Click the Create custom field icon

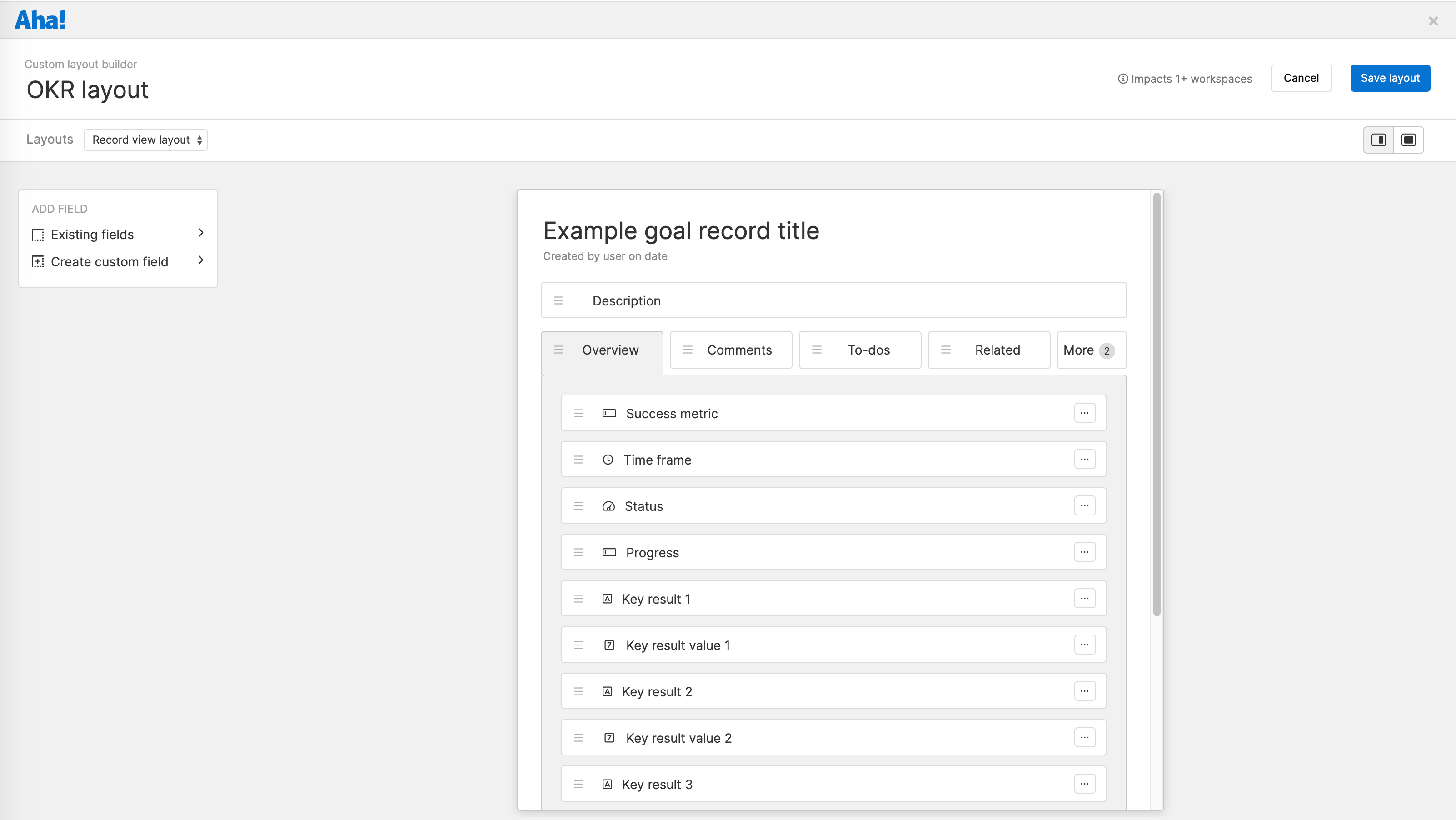[37, 261]
